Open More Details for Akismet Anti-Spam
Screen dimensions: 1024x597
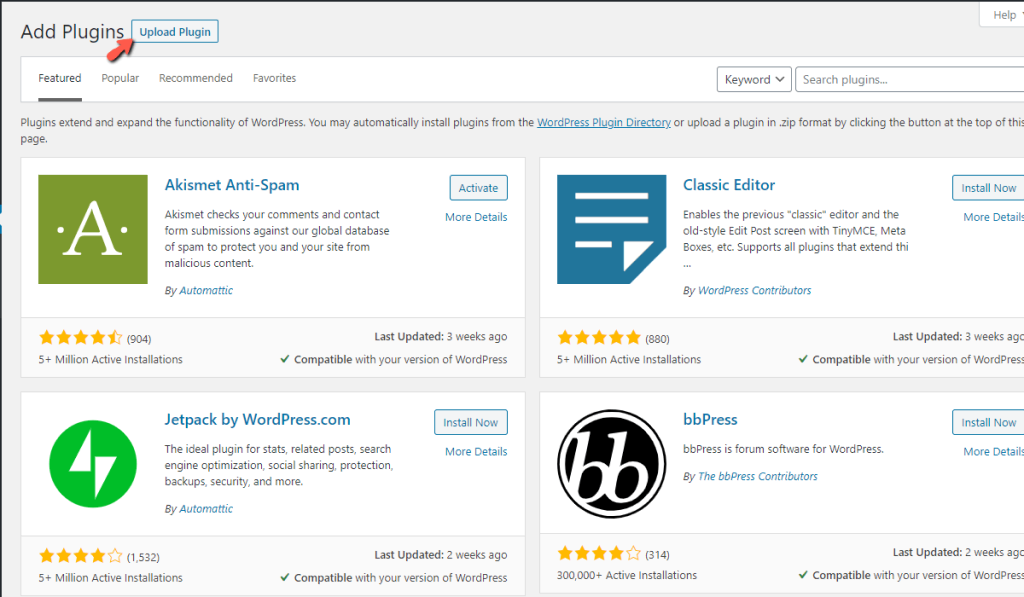coord(476,217)
